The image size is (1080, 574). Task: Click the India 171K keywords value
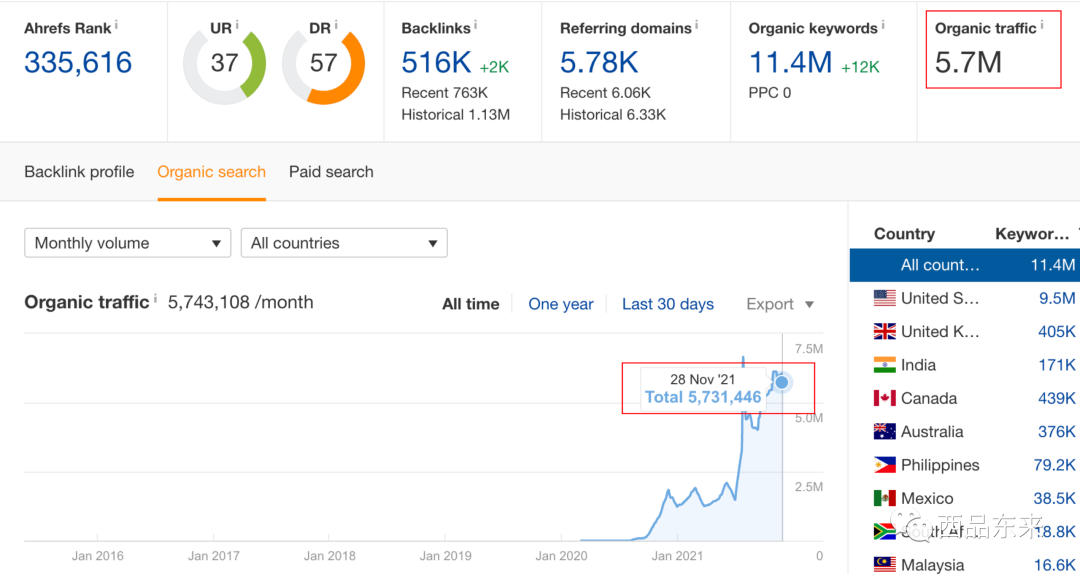pos(1057,365)
